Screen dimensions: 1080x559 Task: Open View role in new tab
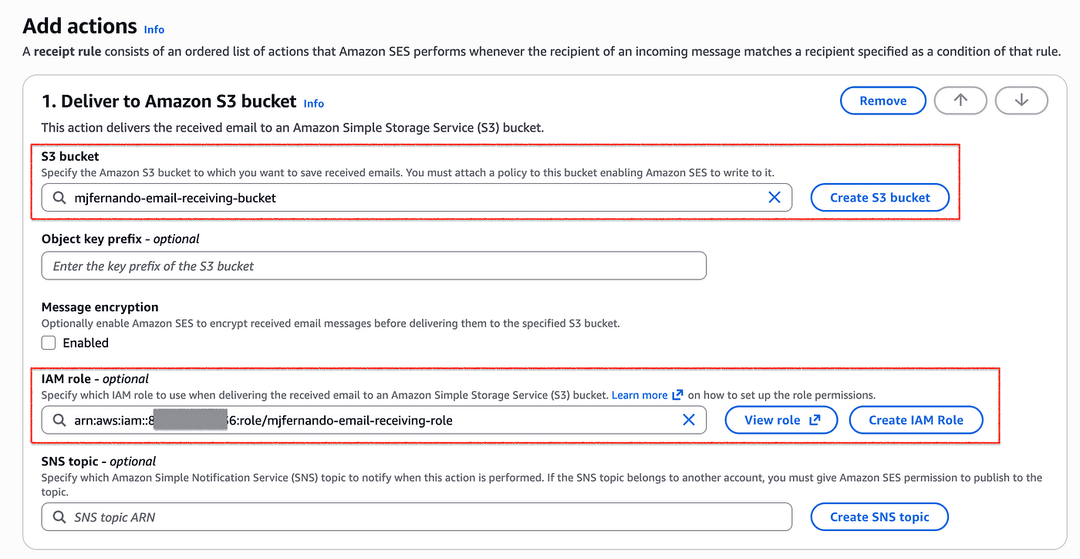(x=781, y=420)
